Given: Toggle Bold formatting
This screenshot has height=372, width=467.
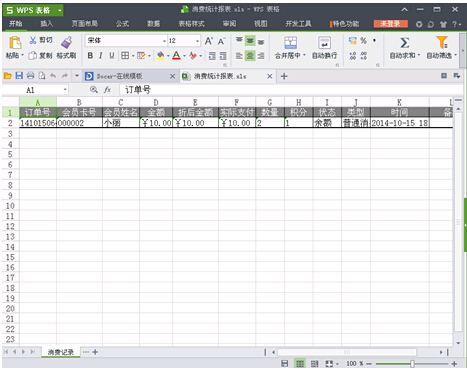Looking at the screenshot, I should (90, 55).
